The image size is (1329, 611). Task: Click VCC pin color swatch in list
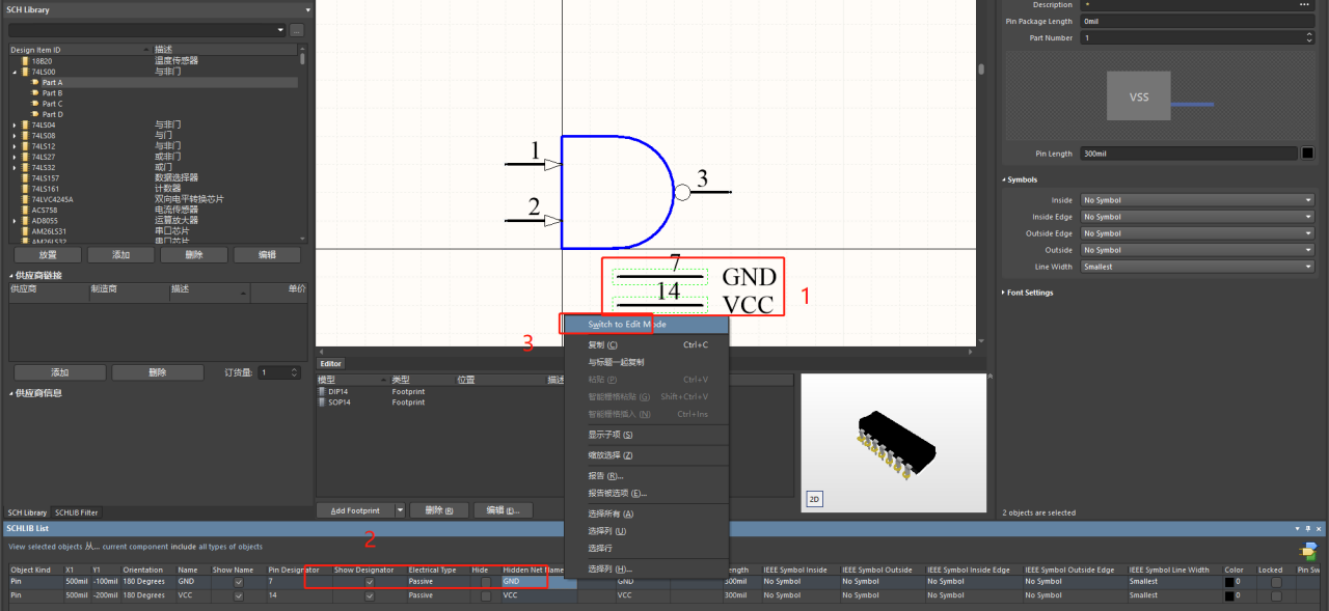coord(1230,595)
